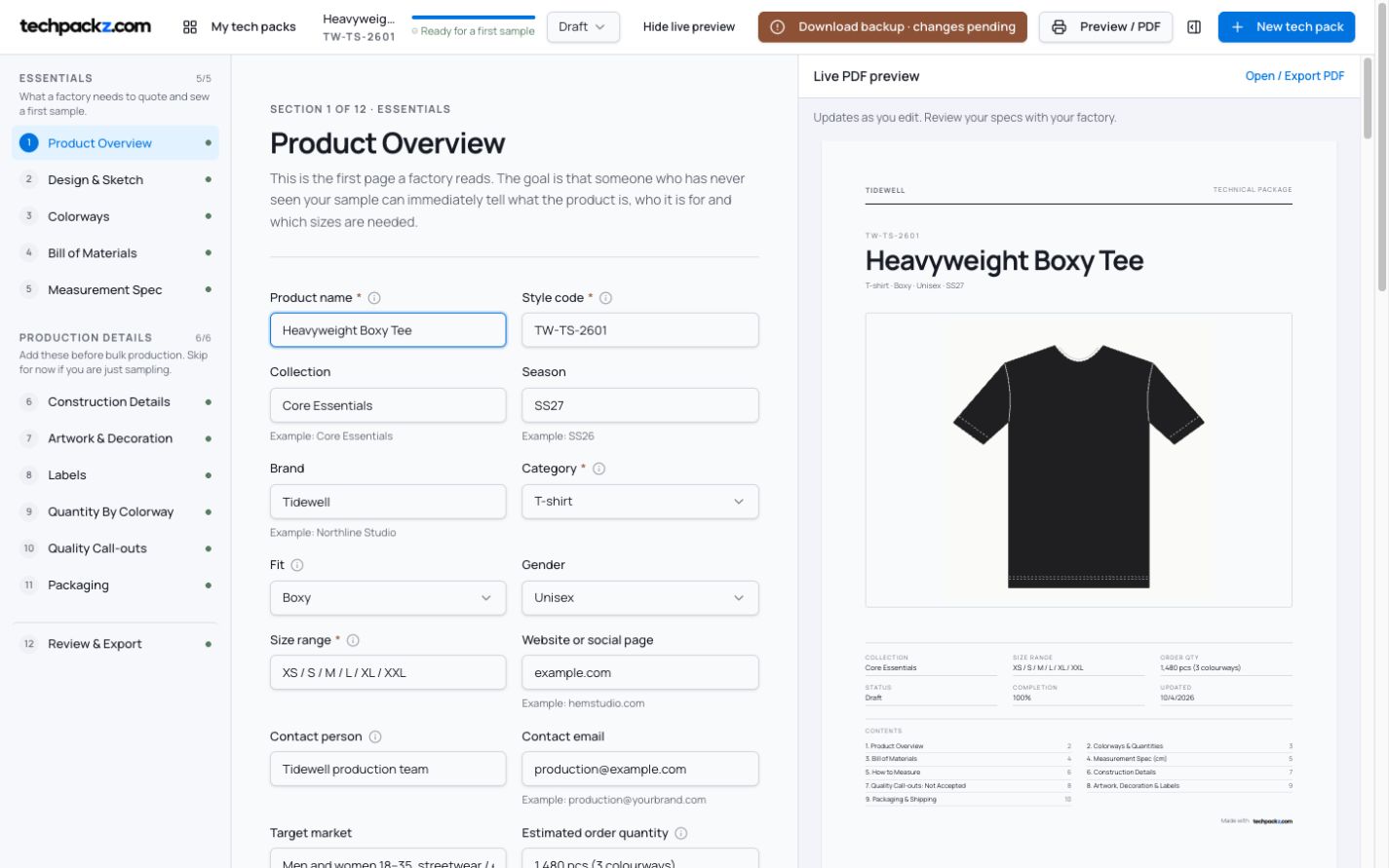This screenshot has width=1389, height=868.
Task: Click the info icon next to Fit
Action: point(297,565)
